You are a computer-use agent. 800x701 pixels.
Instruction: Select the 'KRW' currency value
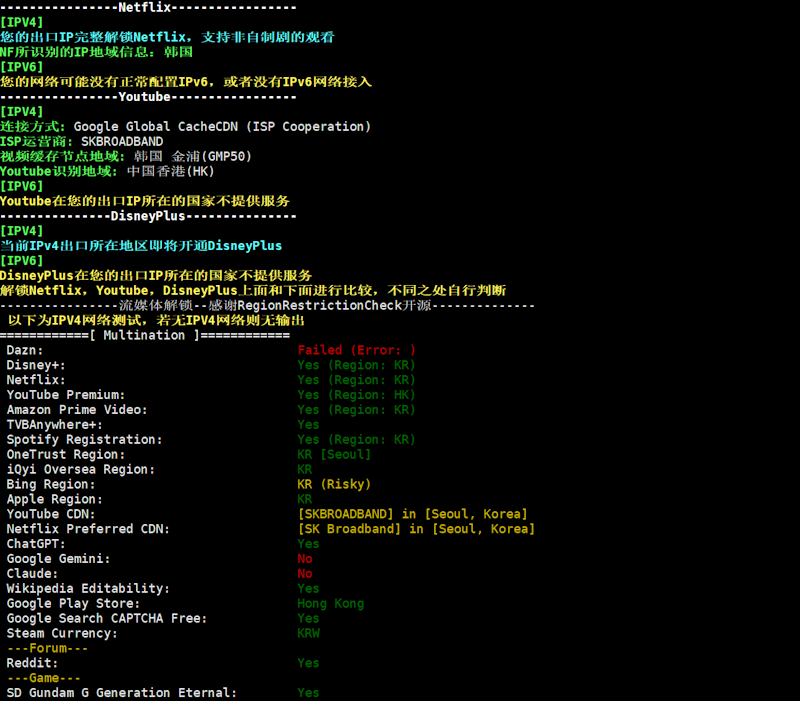pyautogui.click(x=309, y=633)
